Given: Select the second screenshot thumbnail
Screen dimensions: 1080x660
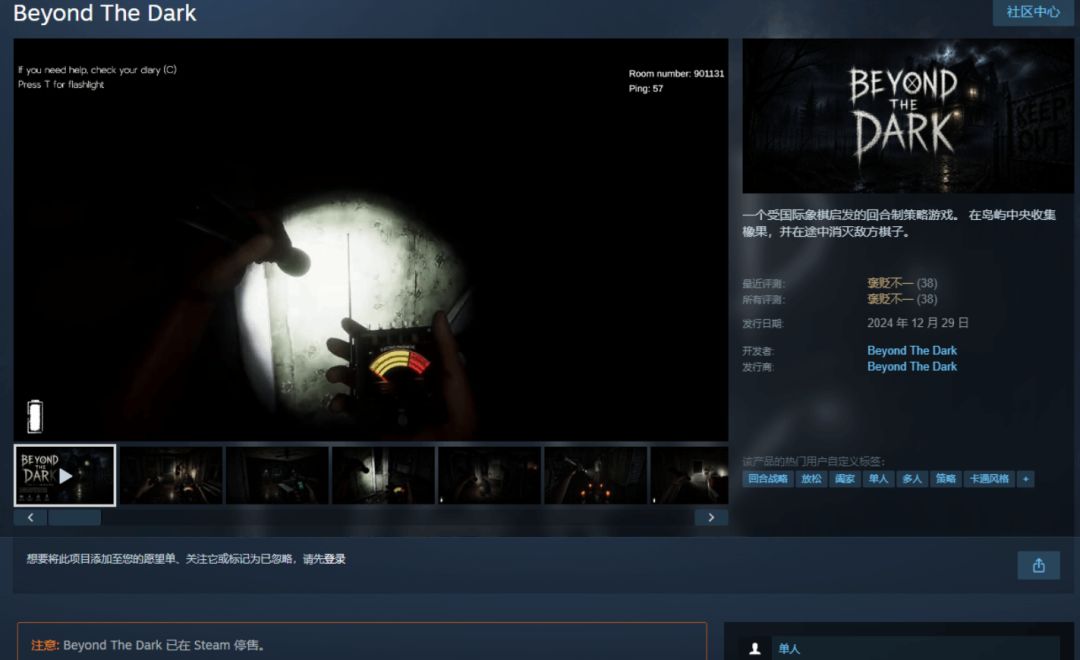Looking at the screenshot, I should [x=172, y=475].
